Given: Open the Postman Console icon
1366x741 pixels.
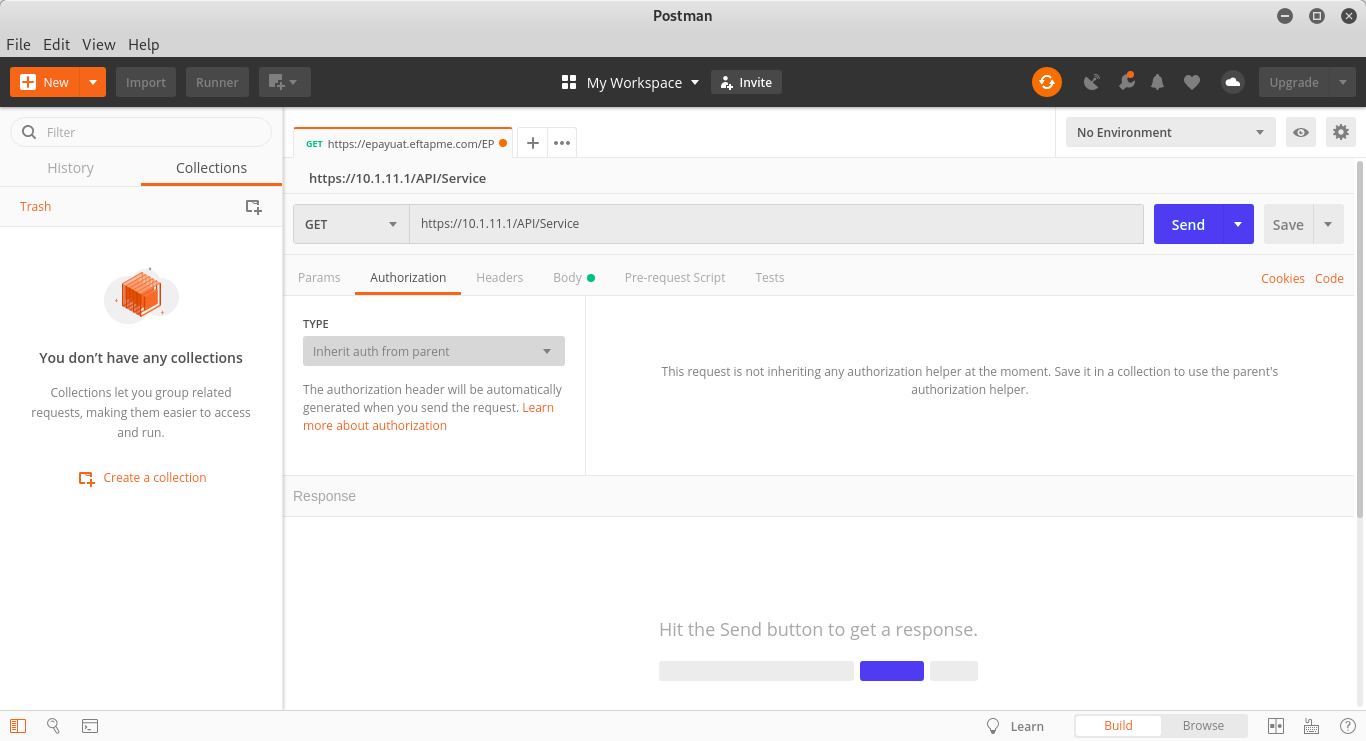Looking at the screenshot, I should click(90, 726).
